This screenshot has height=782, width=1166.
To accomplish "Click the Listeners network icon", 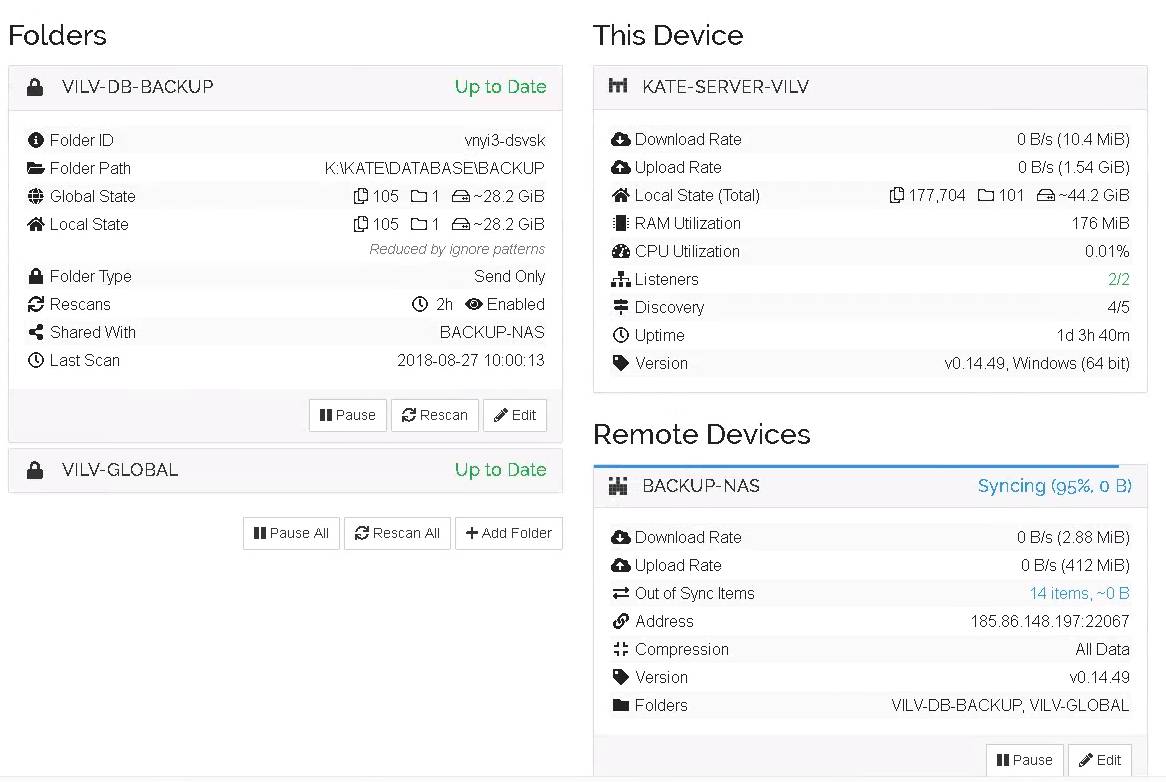I will point(620,279).
